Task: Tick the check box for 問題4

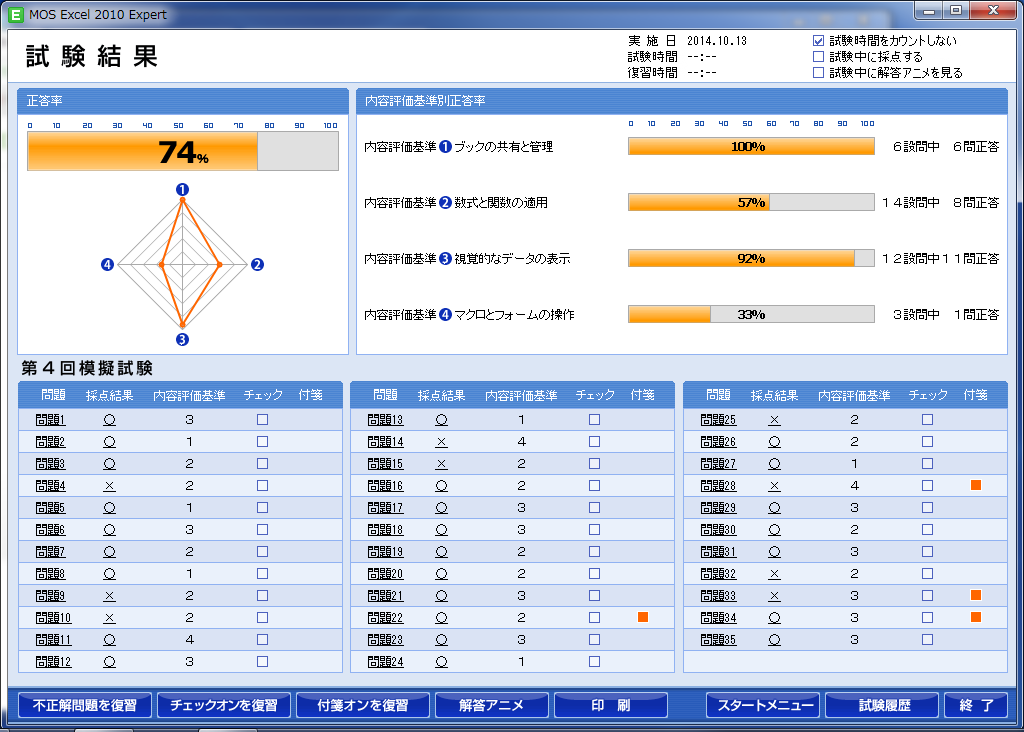Action: click(x=262, y=486)
